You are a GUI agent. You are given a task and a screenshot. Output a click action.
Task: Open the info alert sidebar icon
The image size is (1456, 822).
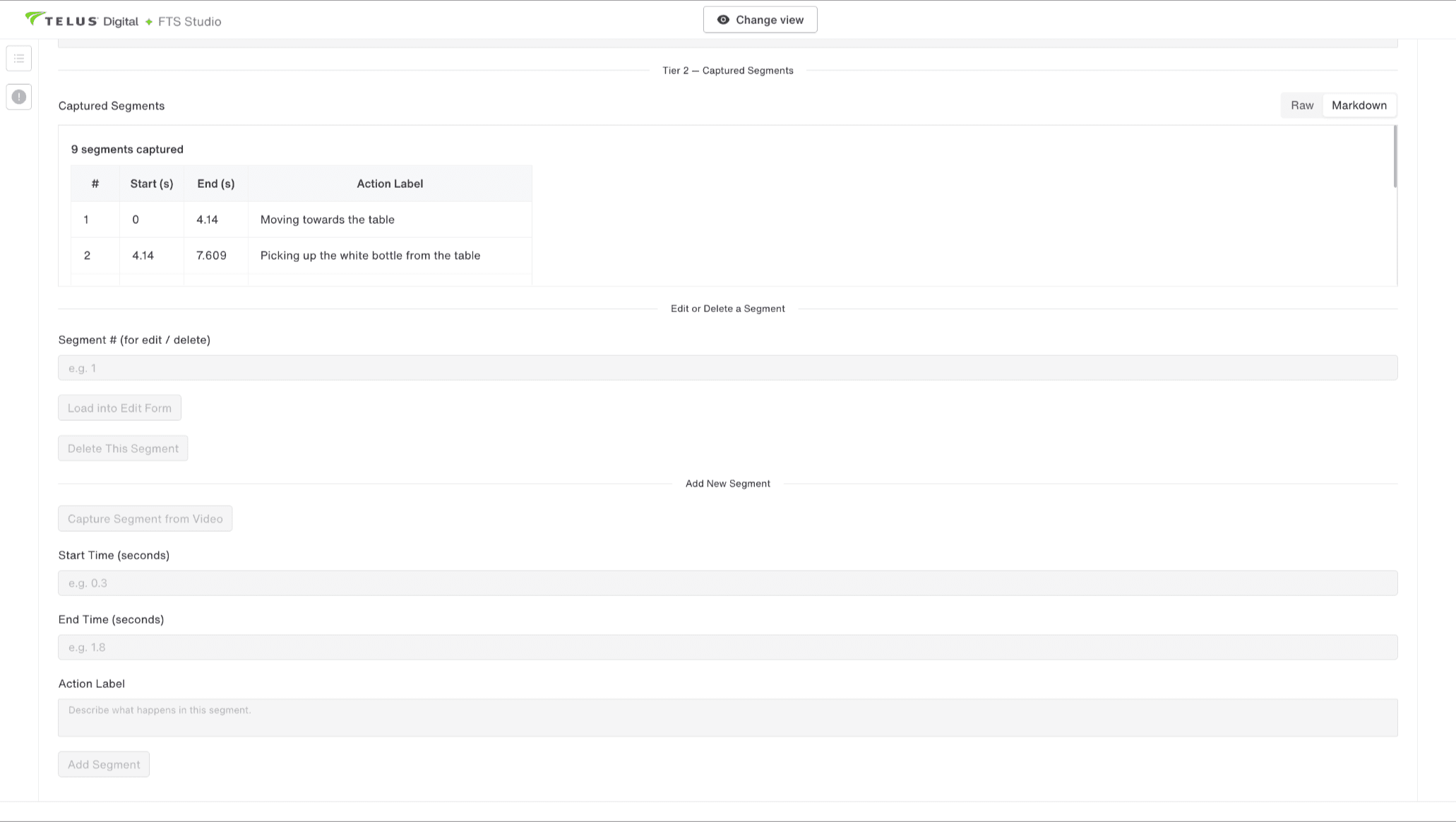(19, 97)
